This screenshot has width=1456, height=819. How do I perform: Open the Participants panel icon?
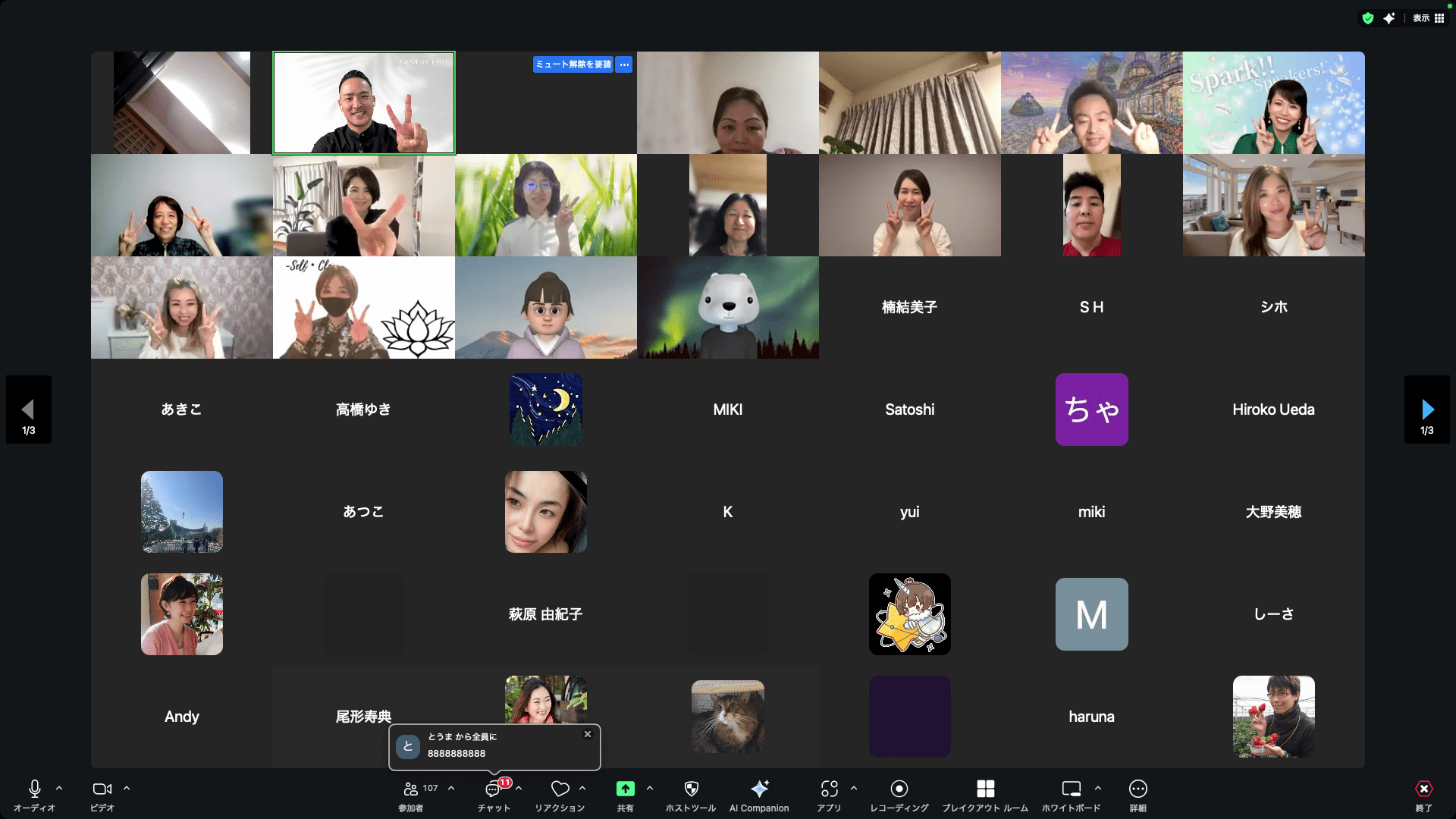411,789
